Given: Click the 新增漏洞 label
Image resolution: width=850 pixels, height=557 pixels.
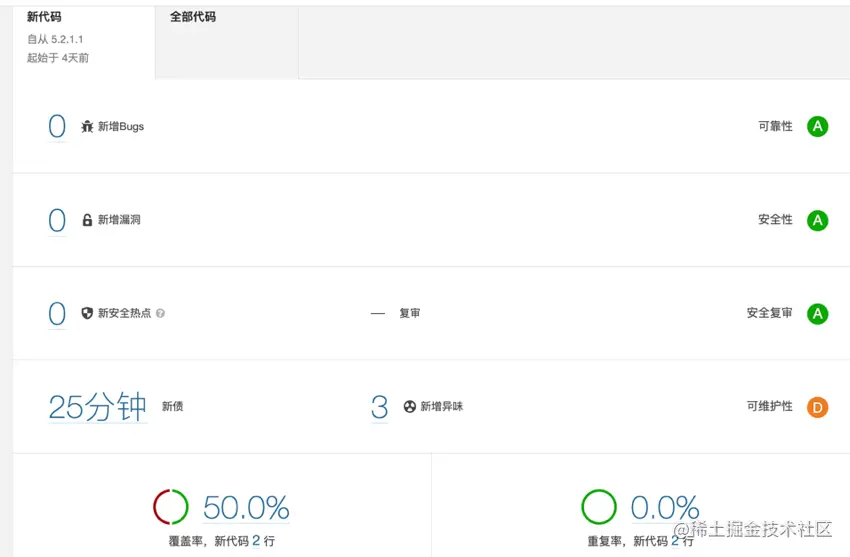Looking at the screenshot, I should pos(119,220).
